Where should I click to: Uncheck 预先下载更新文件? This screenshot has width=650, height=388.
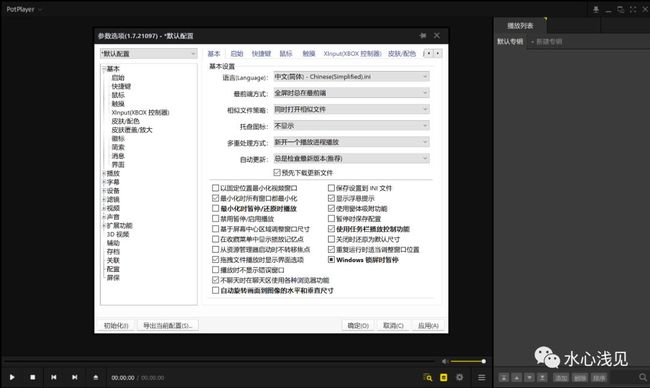(x=277, y=172)
